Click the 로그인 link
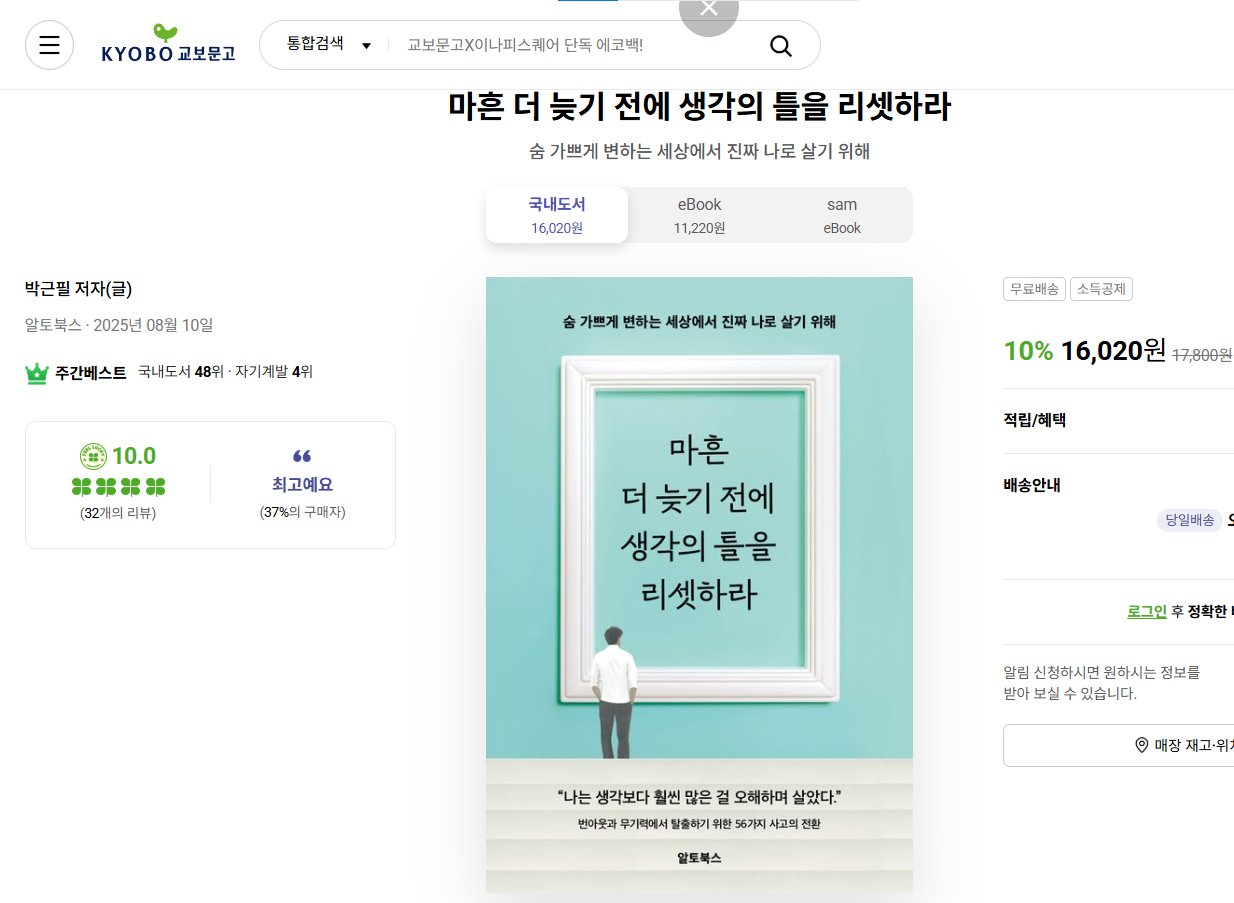This screenshot has height=903, width=1234. tap(1147, 611)
